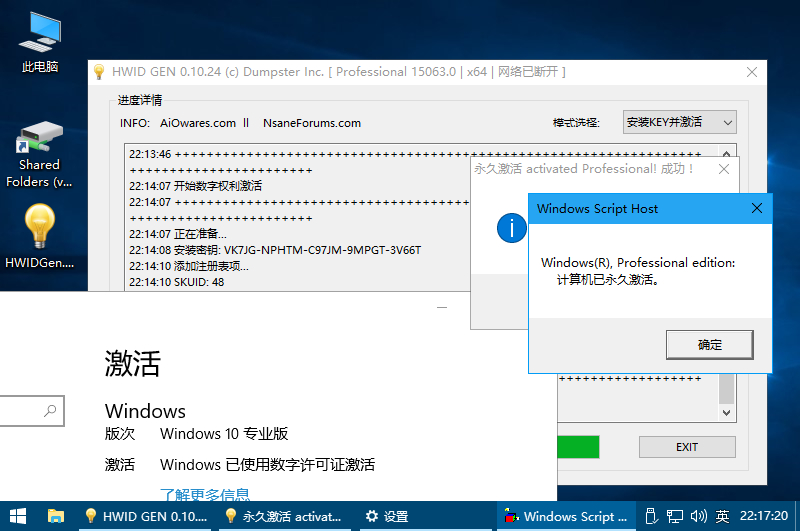Close the HWID GEN window

[752, 72]
